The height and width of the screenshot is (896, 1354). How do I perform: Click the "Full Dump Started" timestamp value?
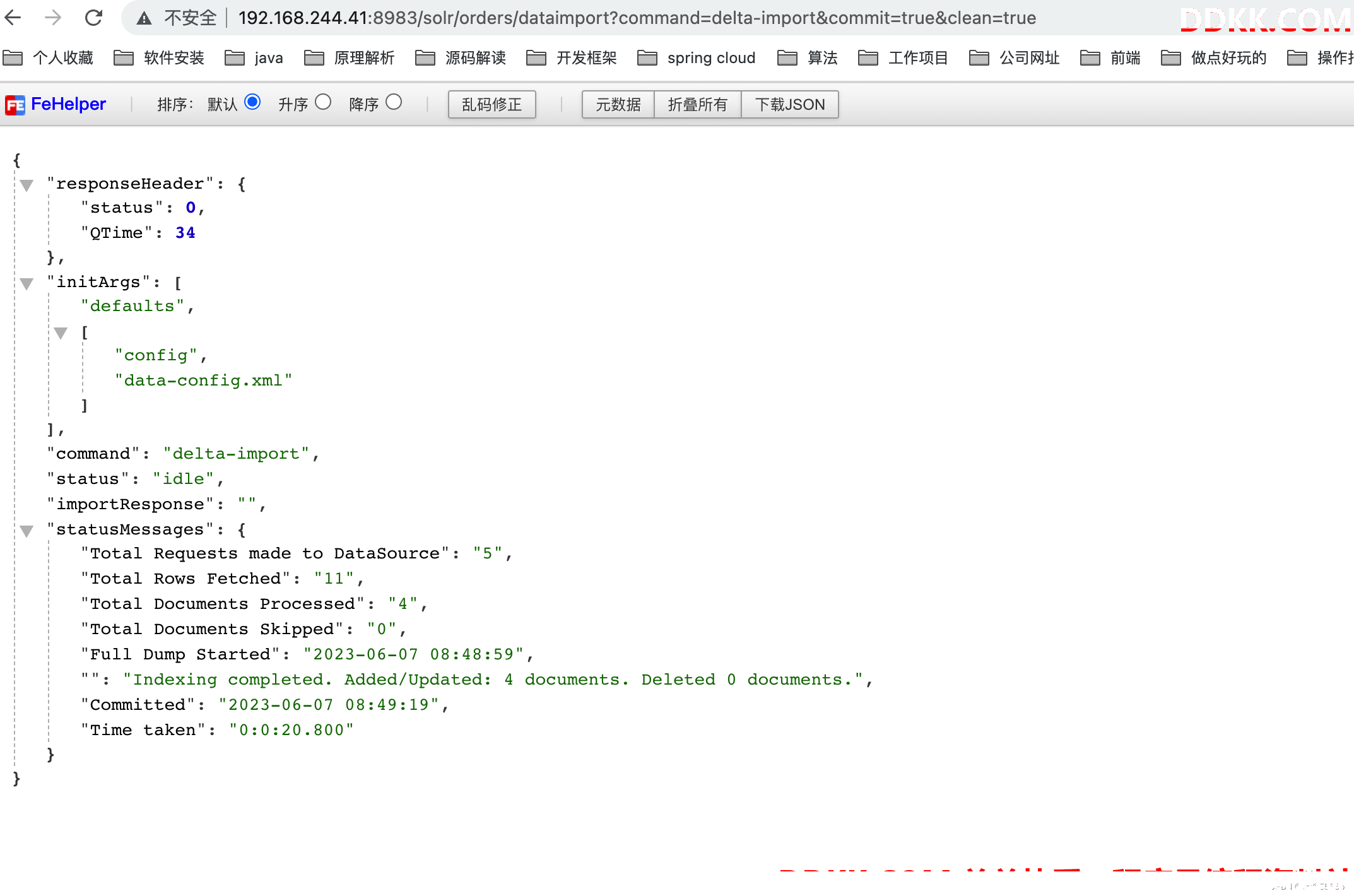click(x=413, y=654)
